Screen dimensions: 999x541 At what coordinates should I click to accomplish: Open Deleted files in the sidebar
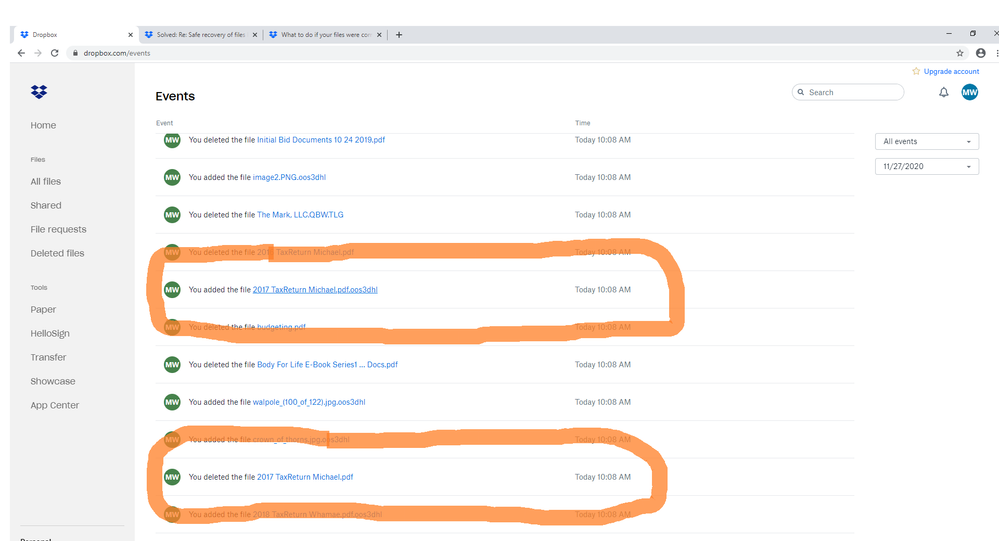click(57, 253)
